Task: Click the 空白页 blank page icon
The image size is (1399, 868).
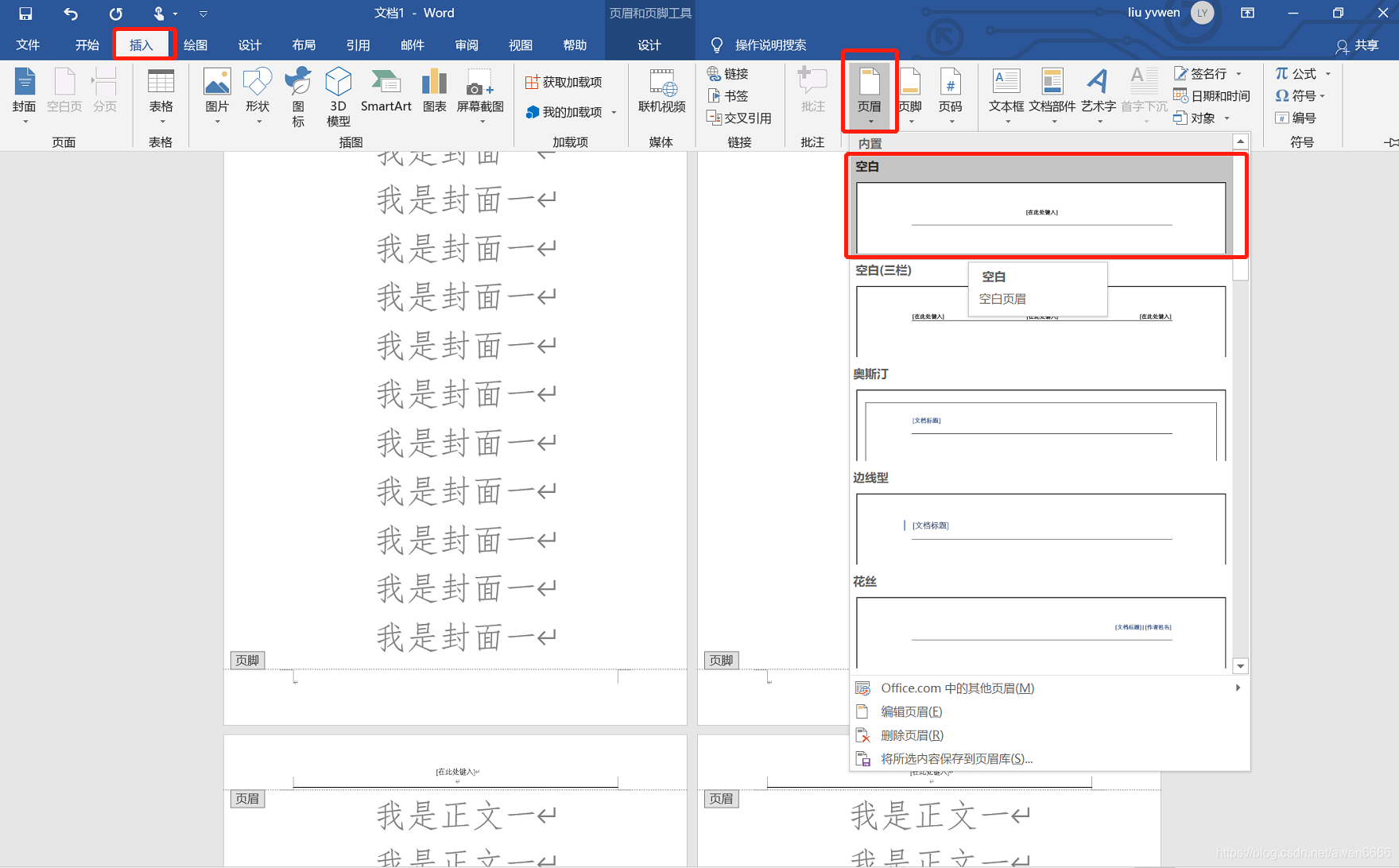Action: point(64,90)
